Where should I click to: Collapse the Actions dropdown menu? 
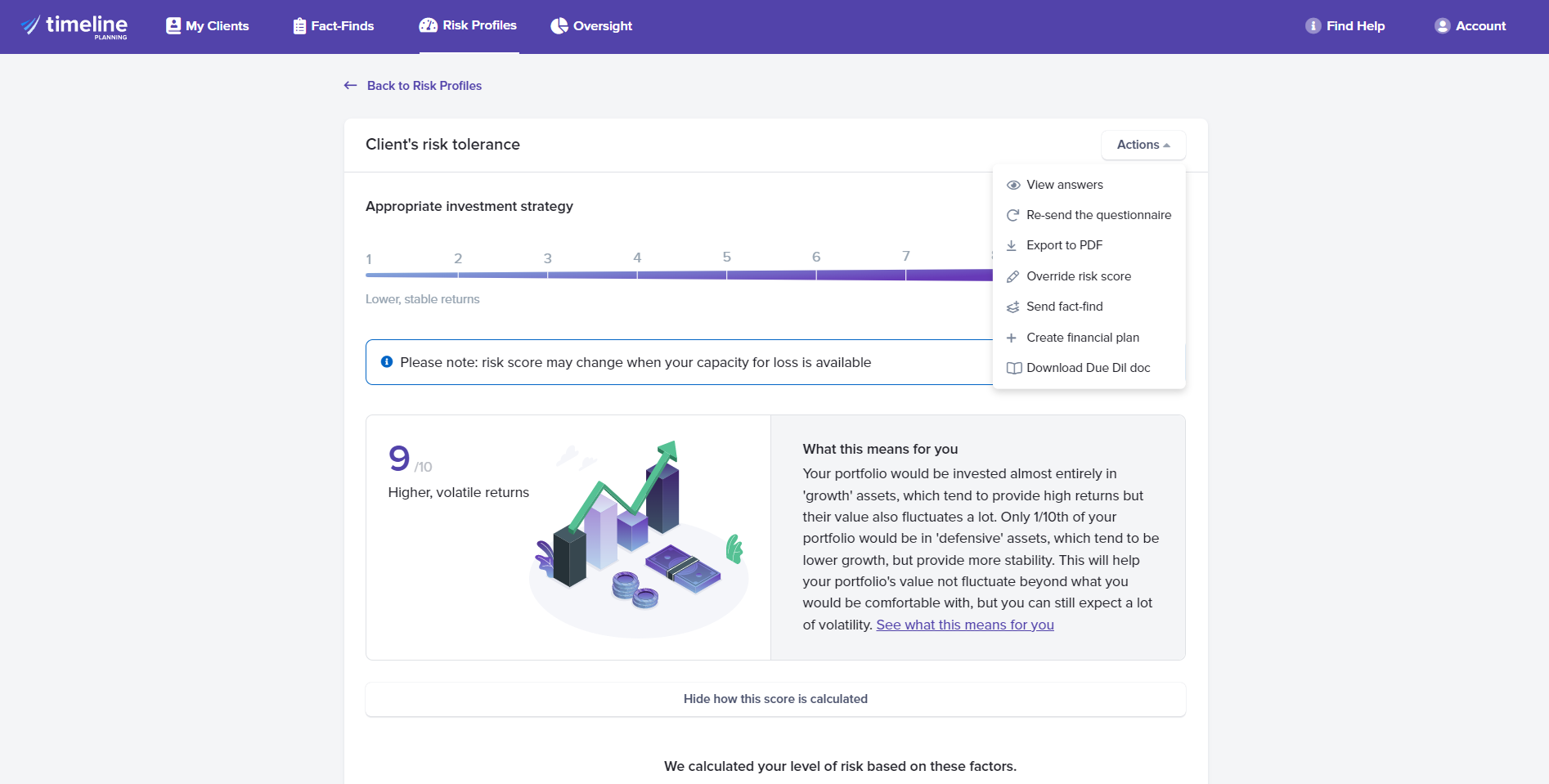(1143, 145)
